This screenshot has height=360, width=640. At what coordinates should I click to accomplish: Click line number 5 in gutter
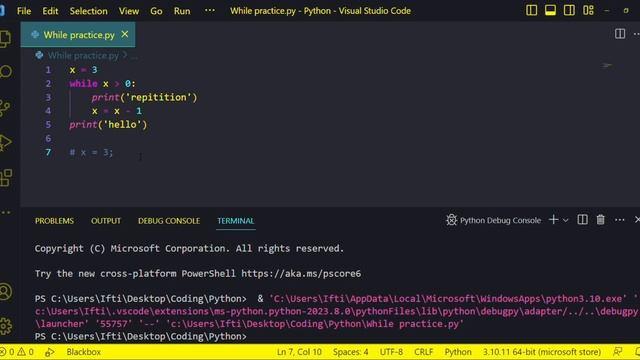[48, 124]
